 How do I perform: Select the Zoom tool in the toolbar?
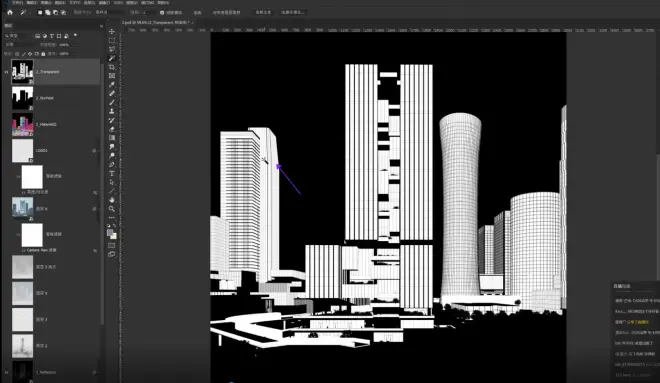[112, 209]
